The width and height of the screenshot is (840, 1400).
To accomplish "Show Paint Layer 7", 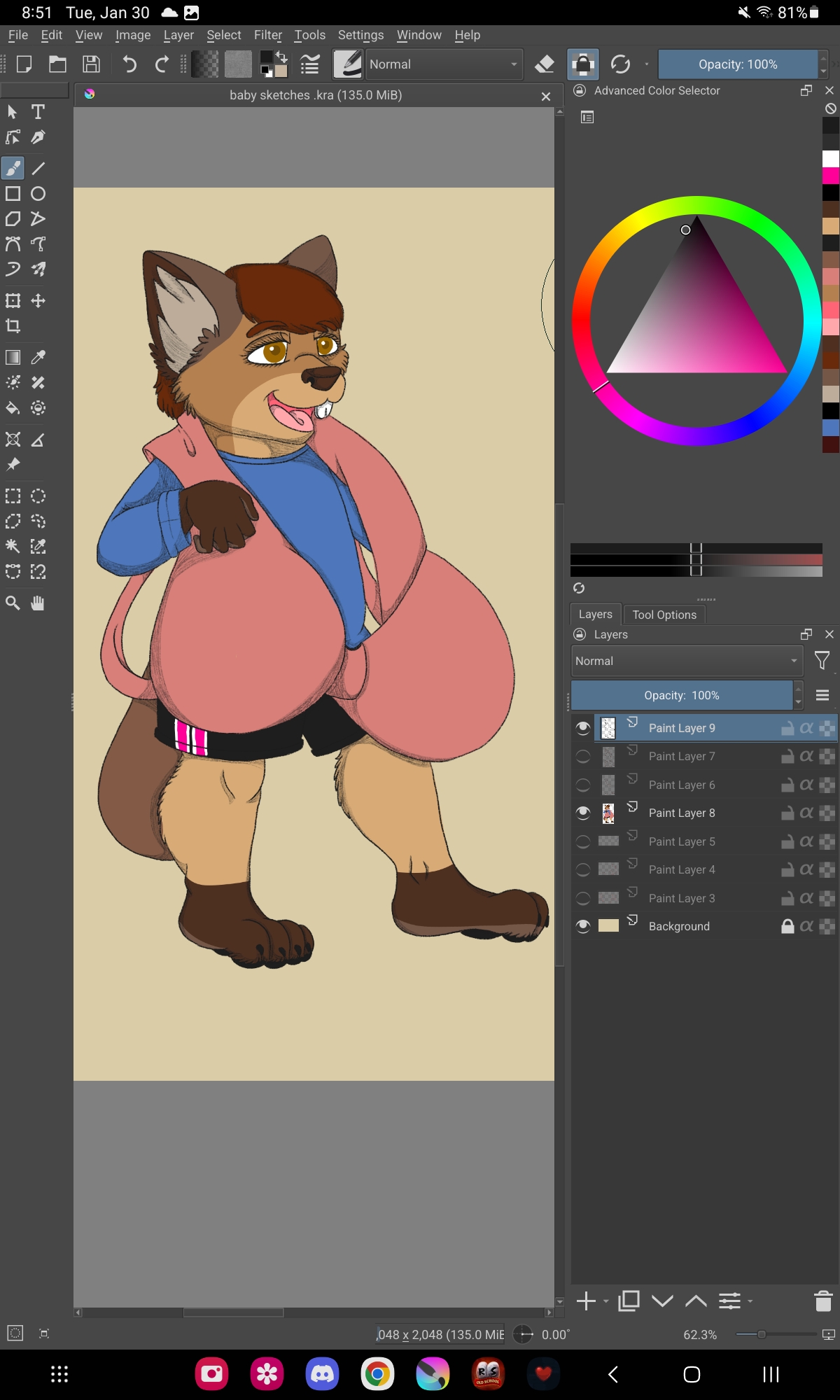I will click(583, 757).
